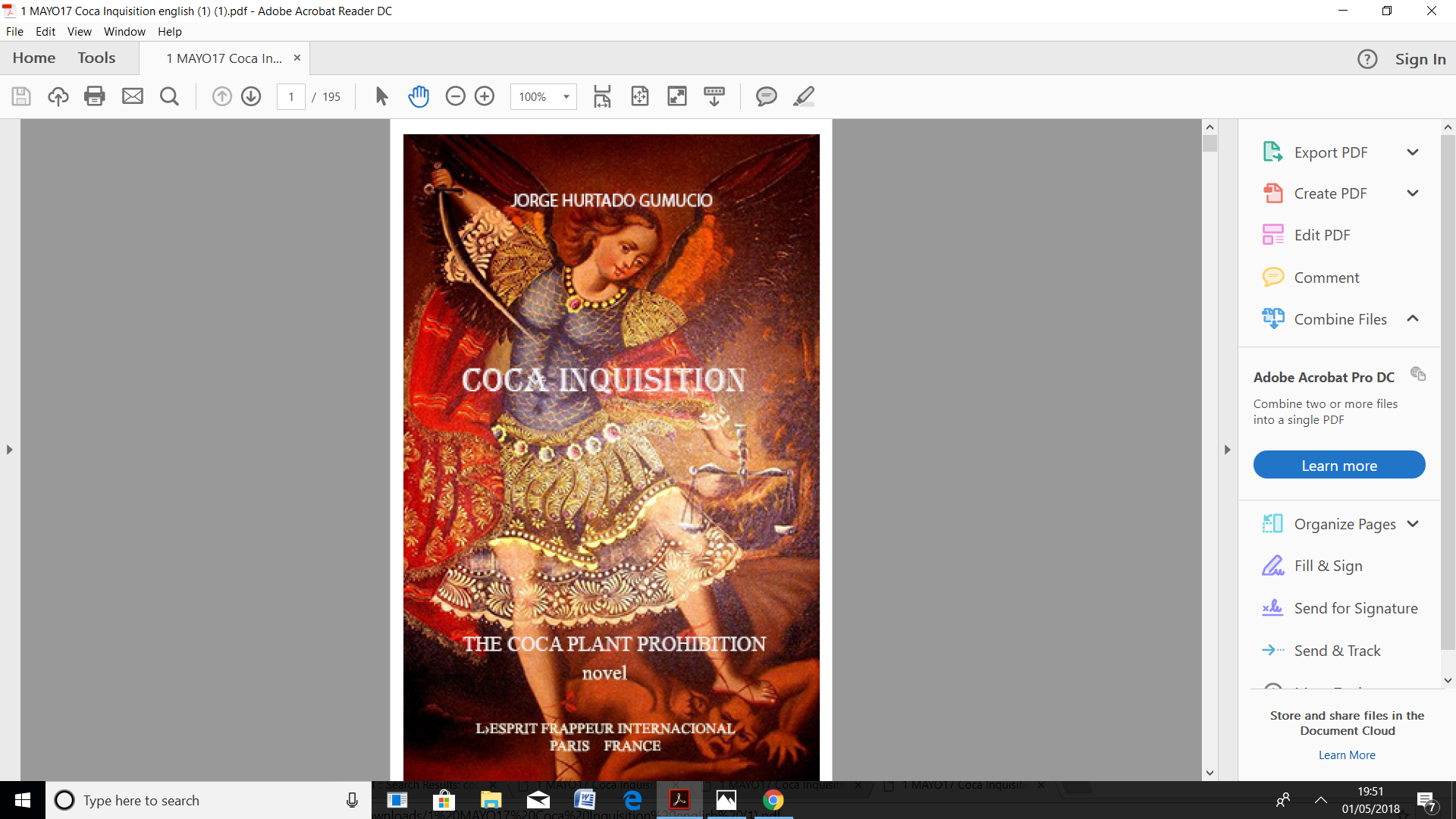Open Send for Signature tool
Image resolution: width=1456 pixels, height=819 pixels.
coord(1356,608)
